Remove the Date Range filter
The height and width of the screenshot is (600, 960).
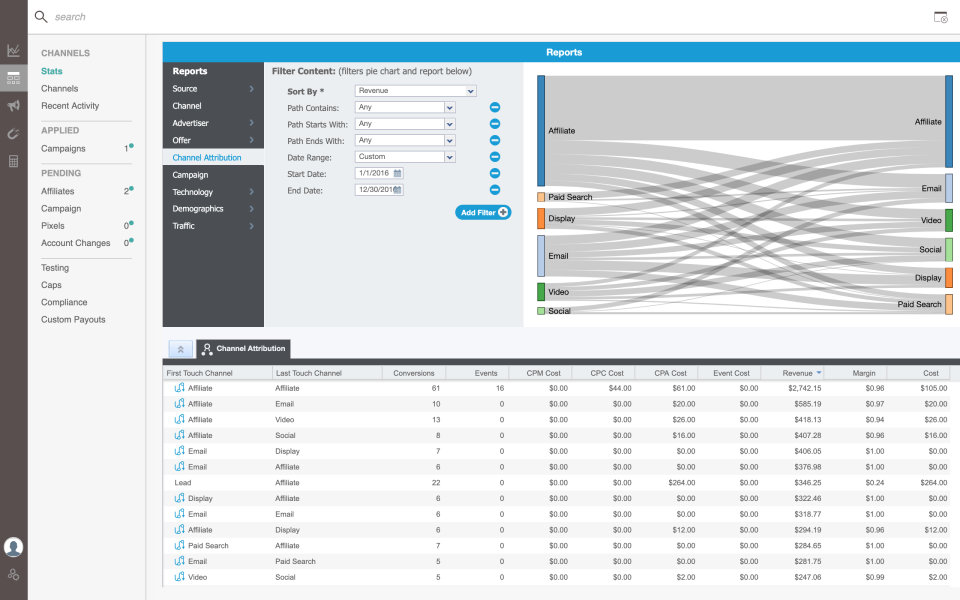(x=494, y=156)
